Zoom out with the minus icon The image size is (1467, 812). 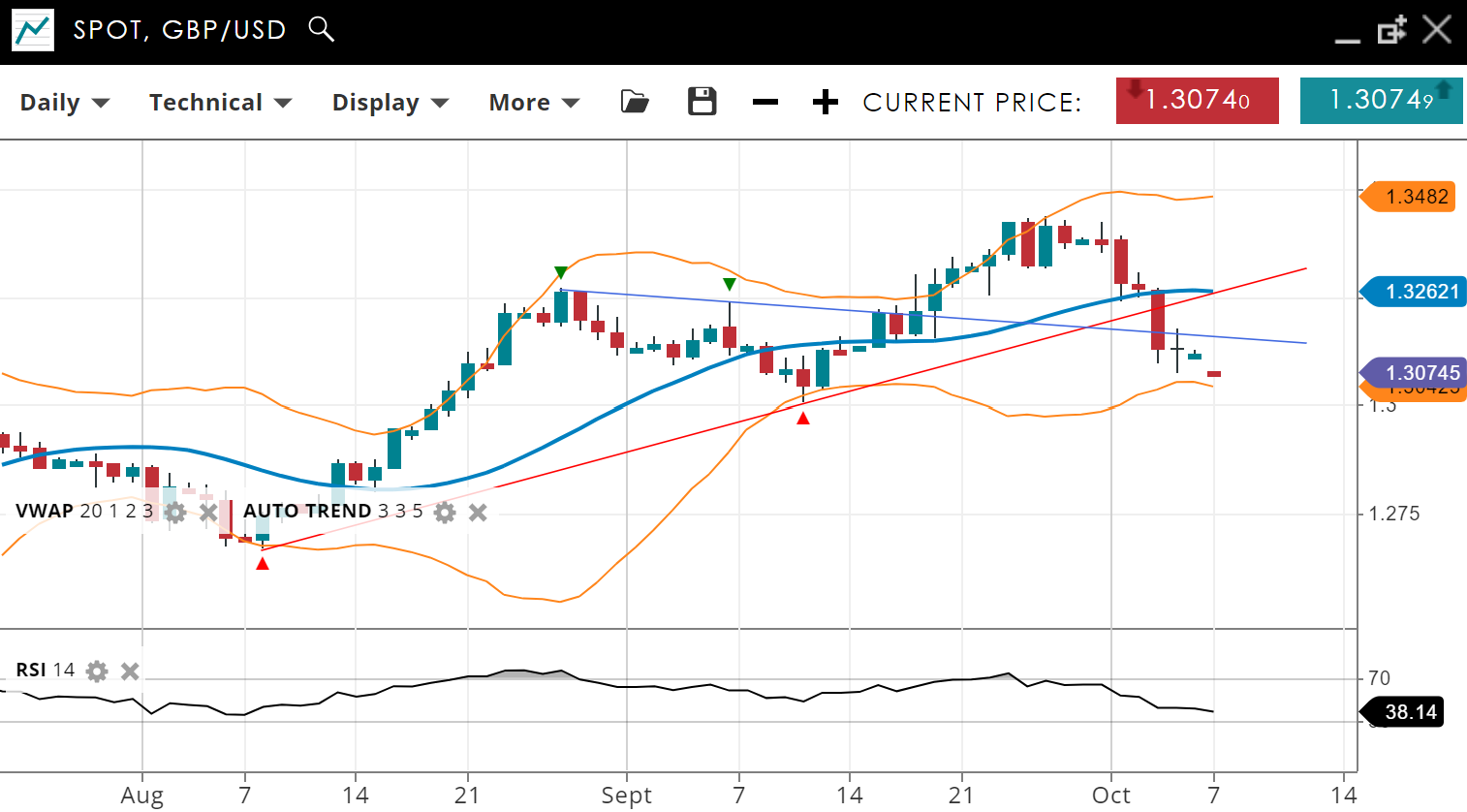[x=765, y=102]
